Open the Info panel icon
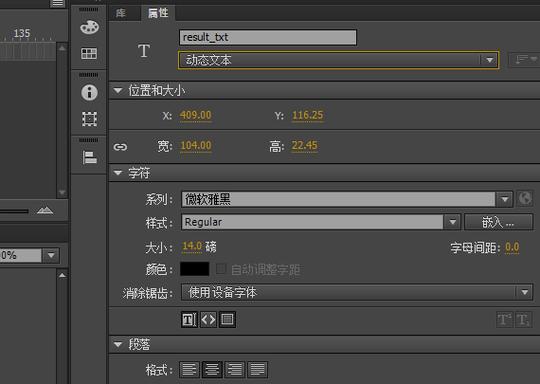Screen dimensions: 540x384 [x=89, y=92]
